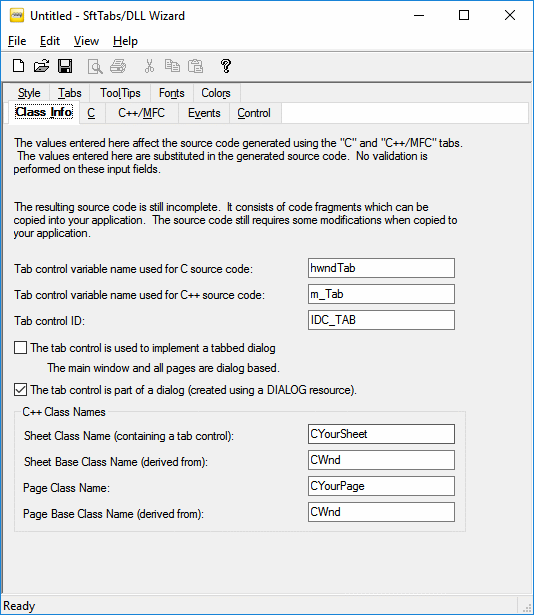
Task: Click the CYourSheet class name field
Action: coord(381,434)
